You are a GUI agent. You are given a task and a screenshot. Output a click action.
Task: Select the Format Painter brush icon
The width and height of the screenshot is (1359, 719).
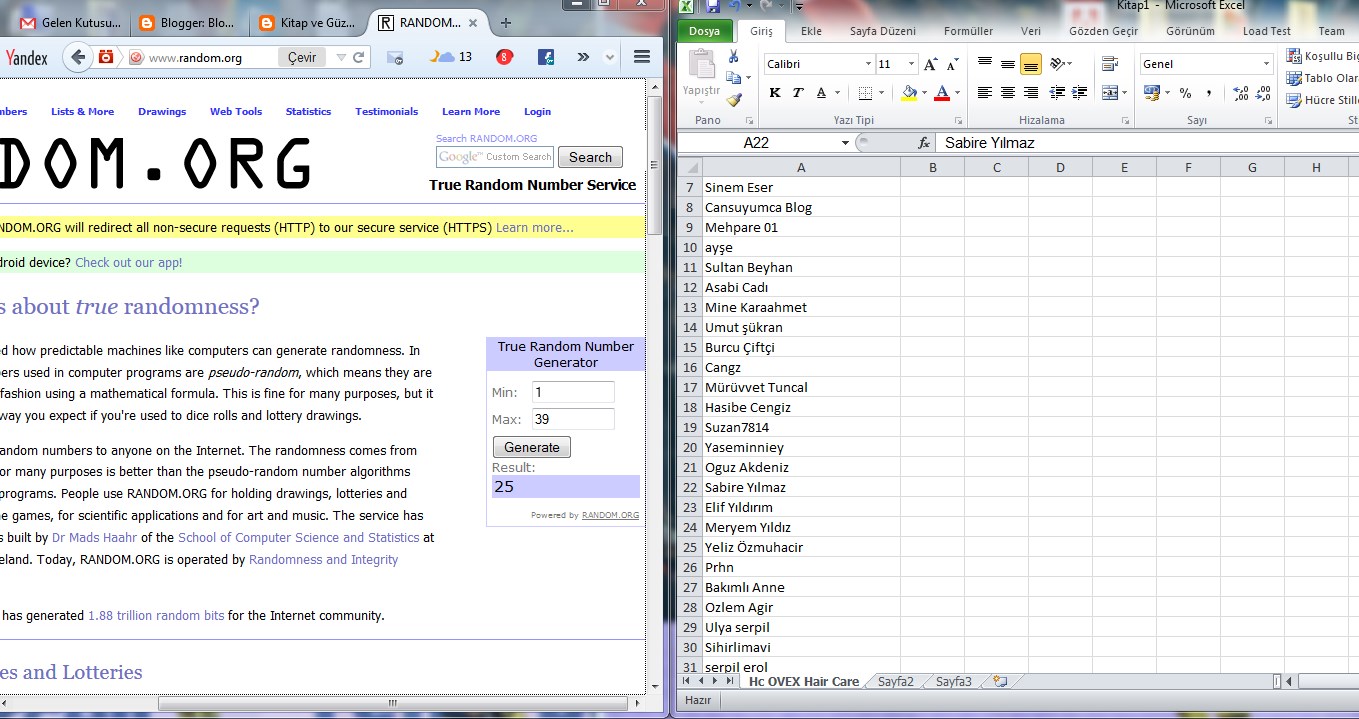click(x=733, y=99)
